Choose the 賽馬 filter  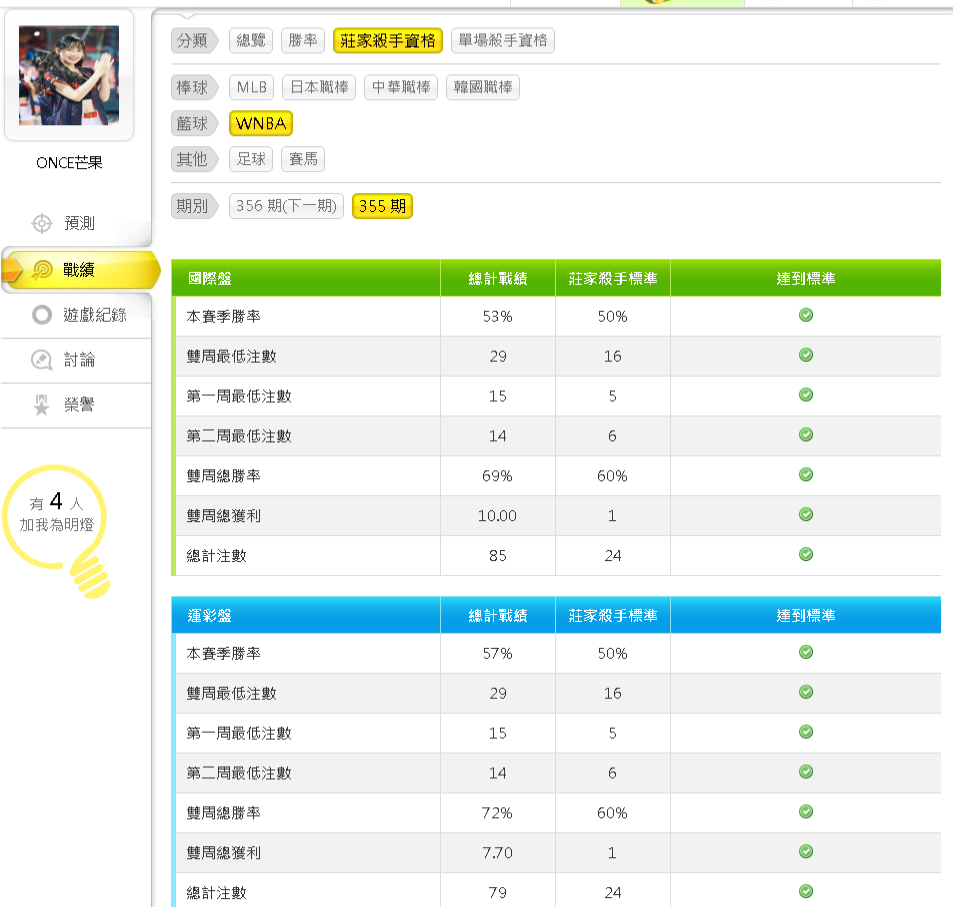click(x=303, y=159)
